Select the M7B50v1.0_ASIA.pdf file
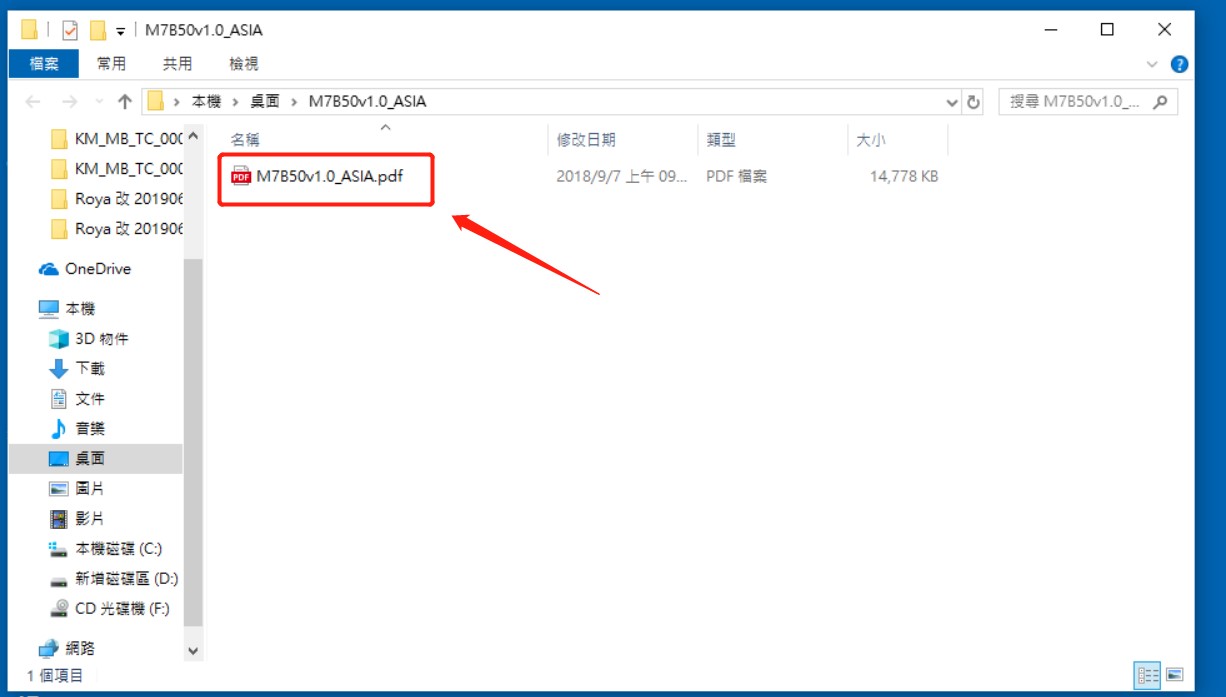The image size is (1226, 697). click(x=316, y=177)
